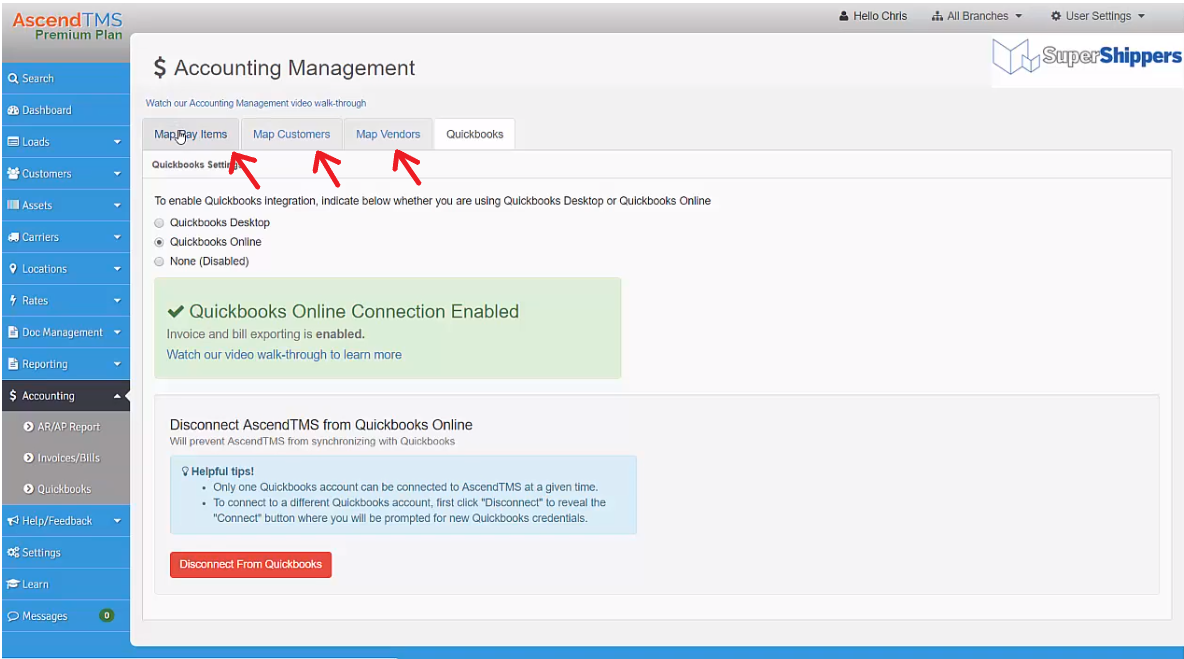Image resolution: width=1184 pixels, height=659 pixels.
Task: Click the Quickbooks submenu arrow icon
Action: tap(29, 489)
